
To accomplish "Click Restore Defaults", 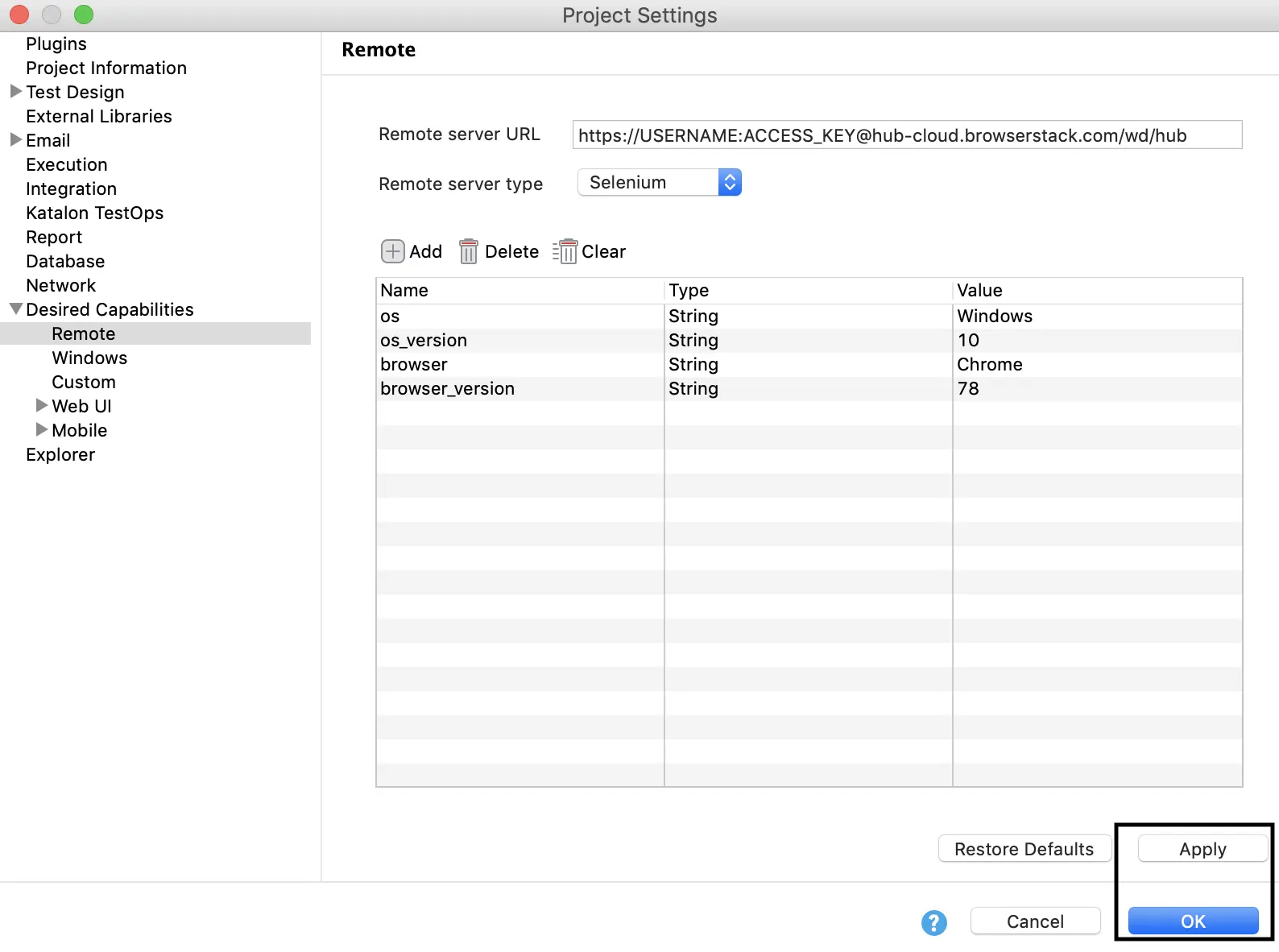I will coord(1024,849).
